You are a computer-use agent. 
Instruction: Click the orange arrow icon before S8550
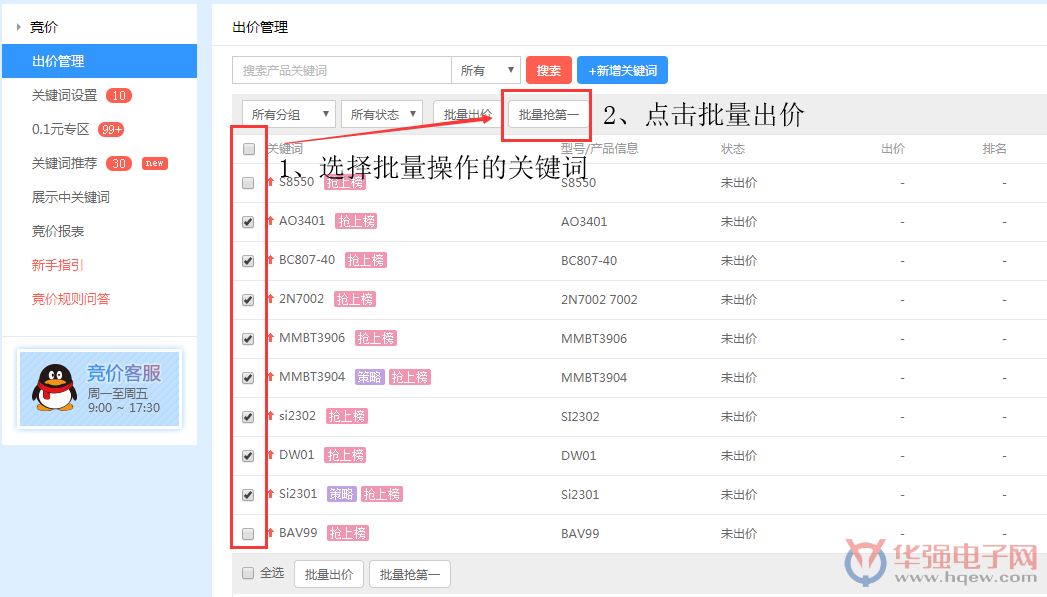(x=271, y=182)
